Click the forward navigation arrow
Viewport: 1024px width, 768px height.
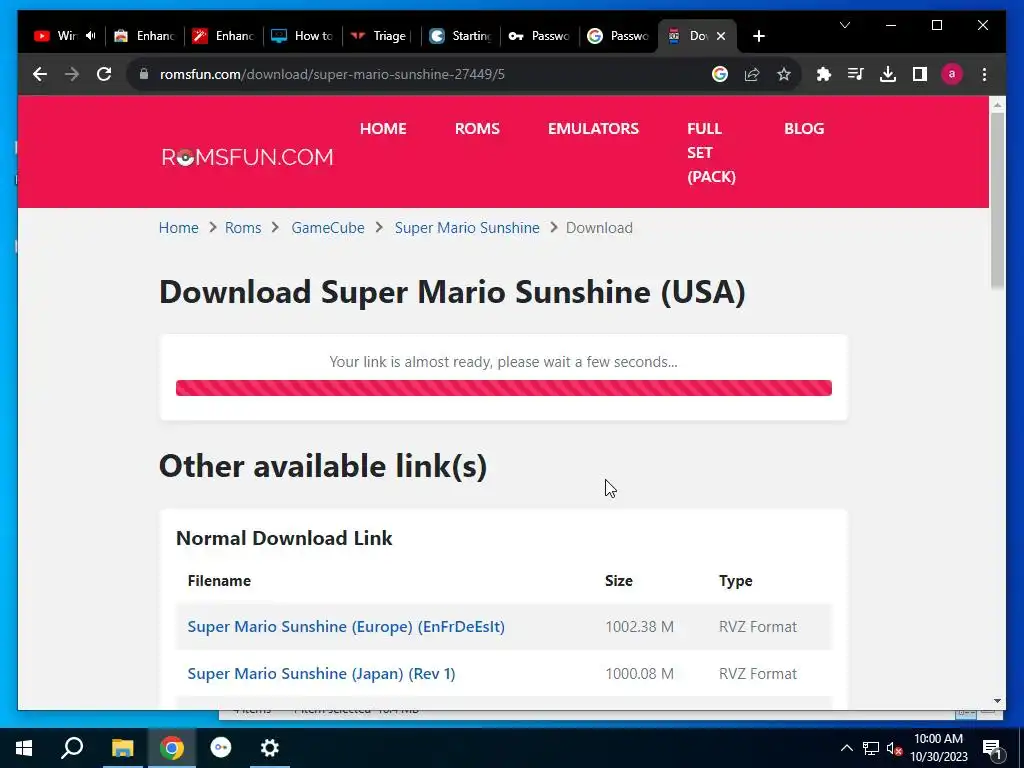coord(72,74)
